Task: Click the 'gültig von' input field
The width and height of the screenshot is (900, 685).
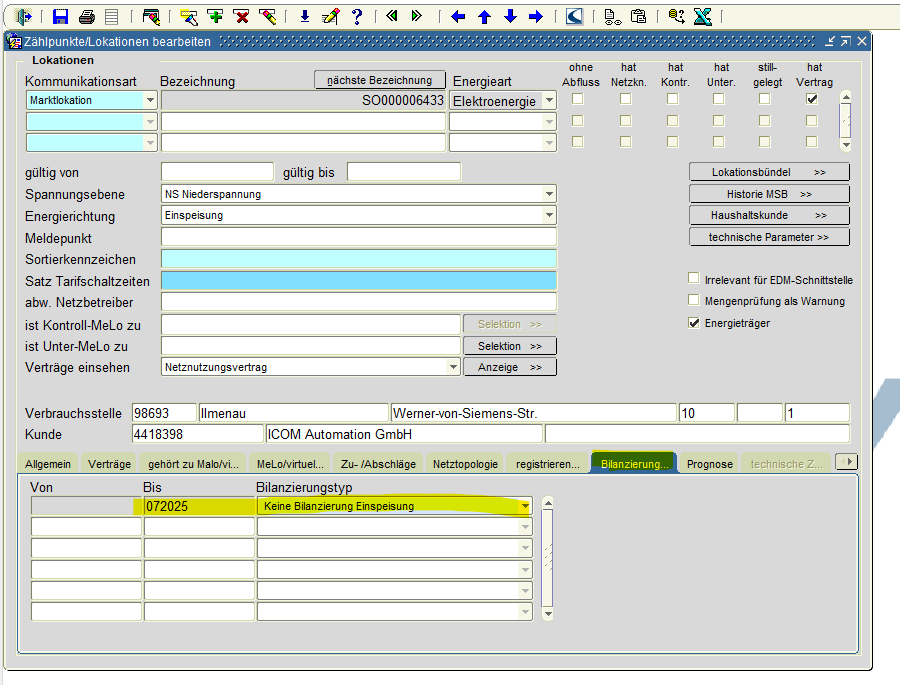Action: coord(217,172)
